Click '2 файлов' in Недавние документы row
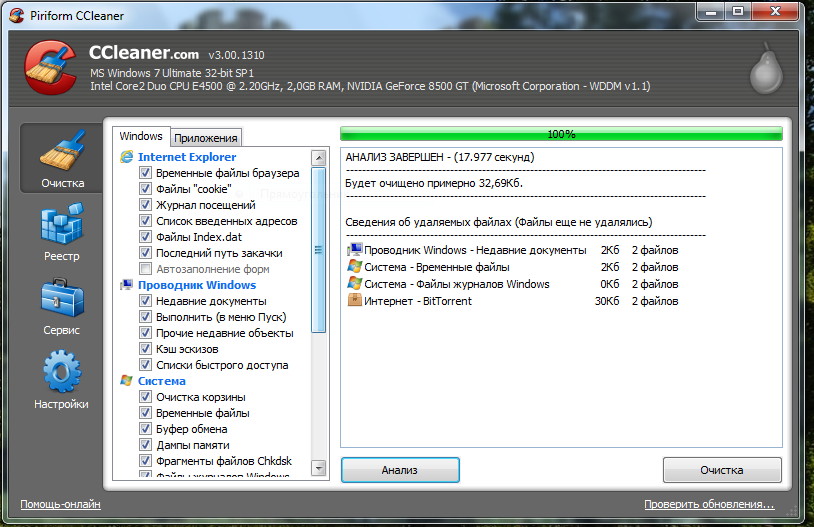The width and height of the screenshot is (814, 527). pos(655,250)
